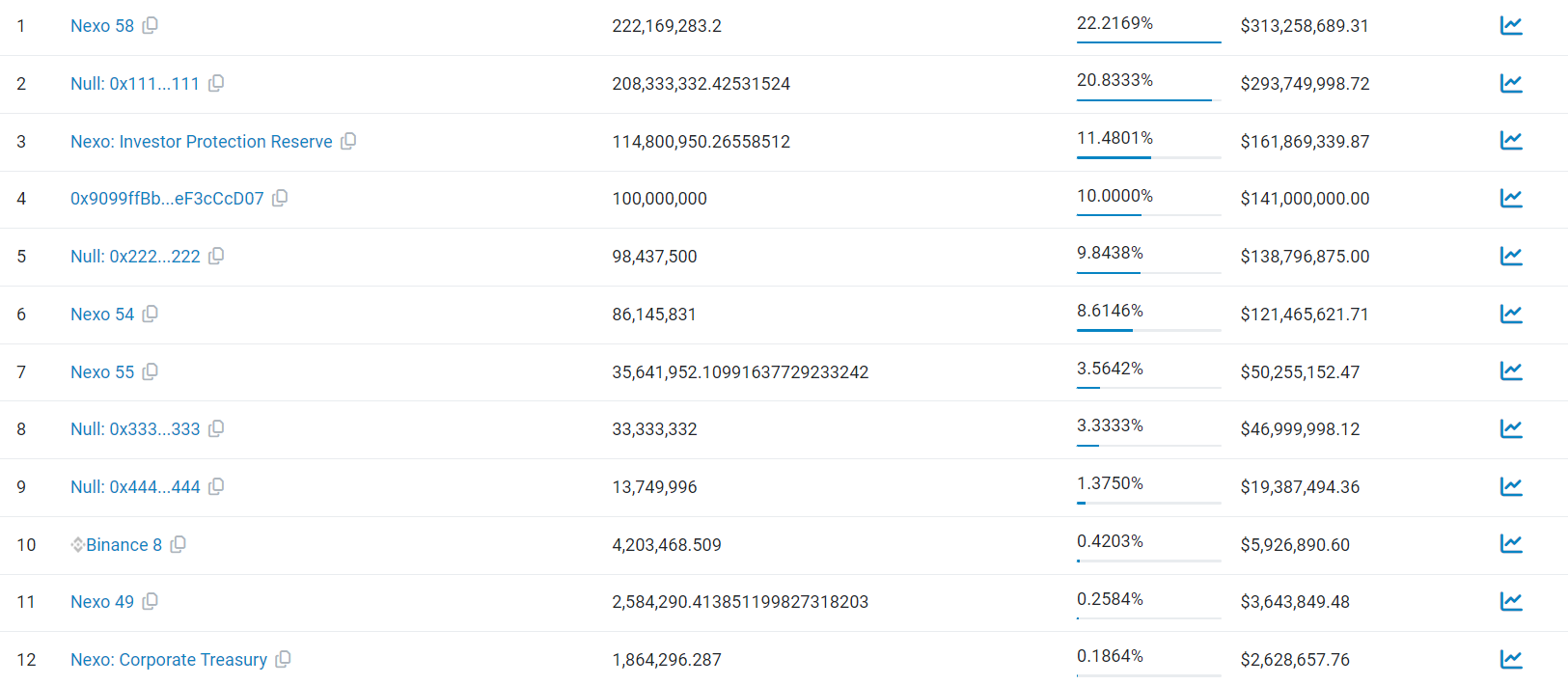Select the 10.0000% percentage text

[1114, 196]
